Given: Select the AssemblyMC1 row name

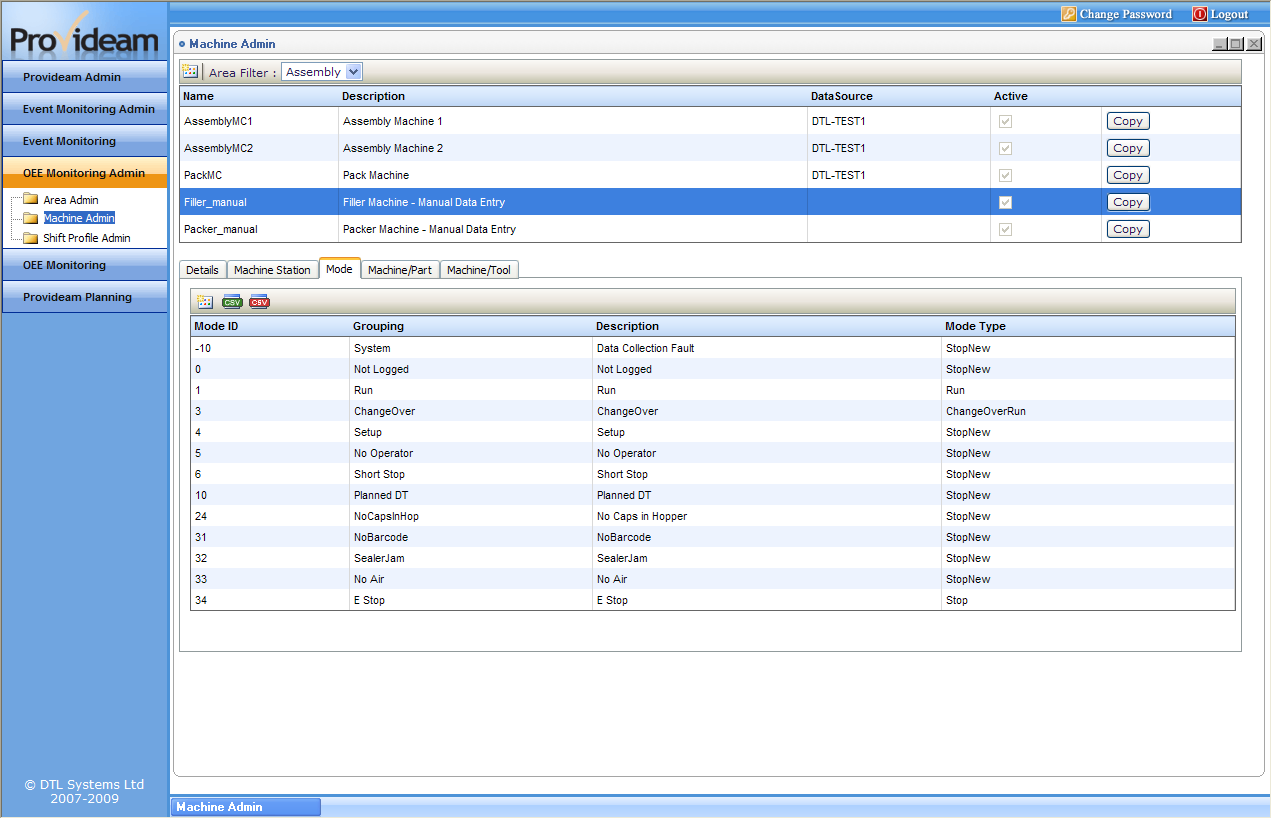Looking at the screenshot, I should pos(218,121).
